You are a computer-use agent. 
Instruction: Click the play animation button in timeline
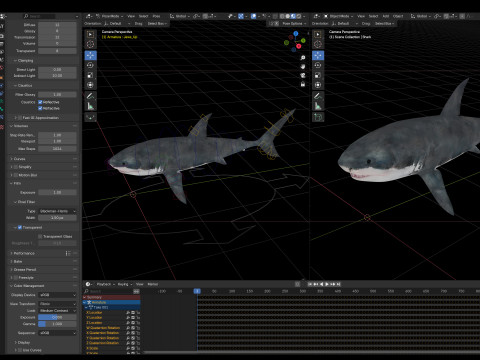click(x=327, y=284)
